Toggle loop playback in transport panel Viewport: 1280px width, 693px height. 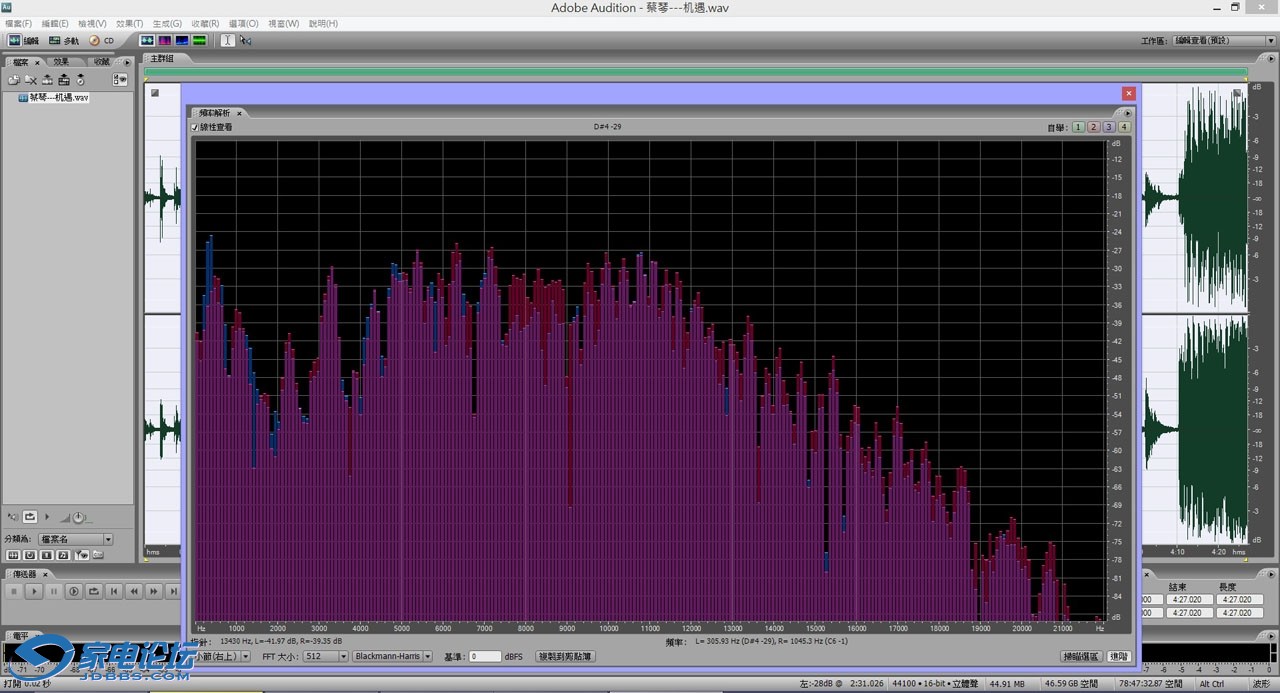(x=94, y=591)
